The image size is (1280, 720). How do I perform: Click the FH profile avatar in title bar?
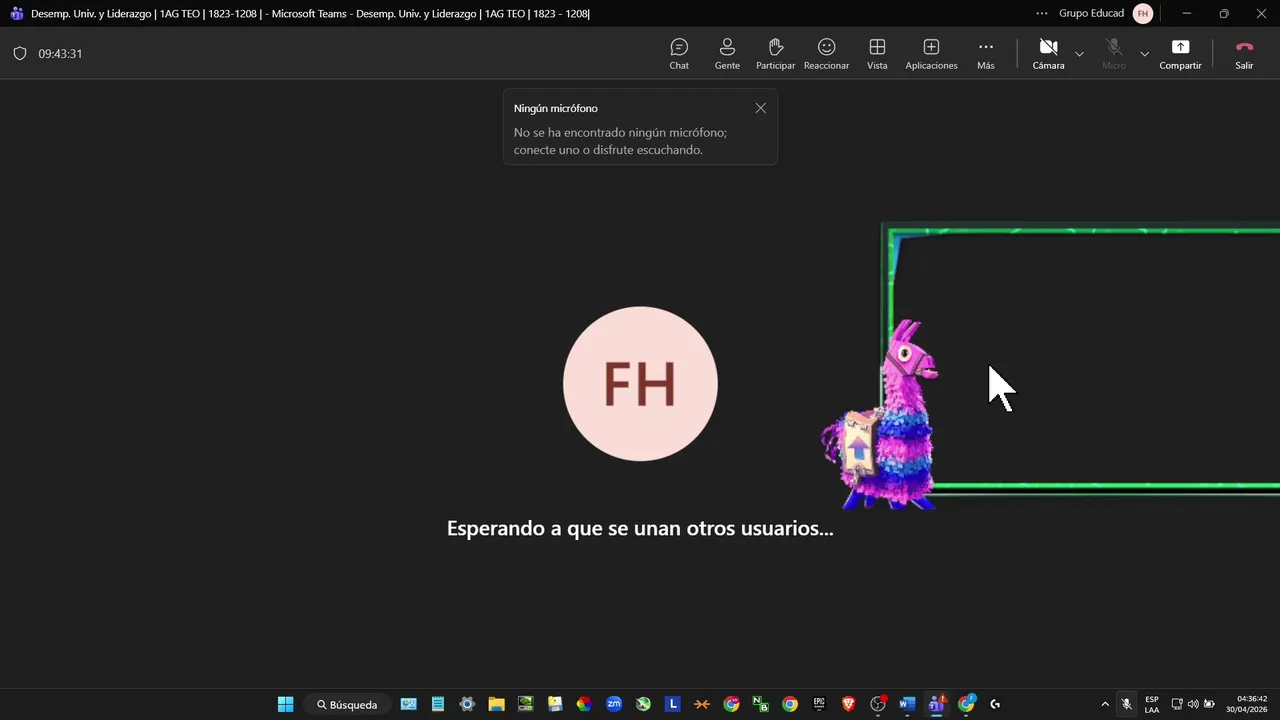(x=1143, y=13)
